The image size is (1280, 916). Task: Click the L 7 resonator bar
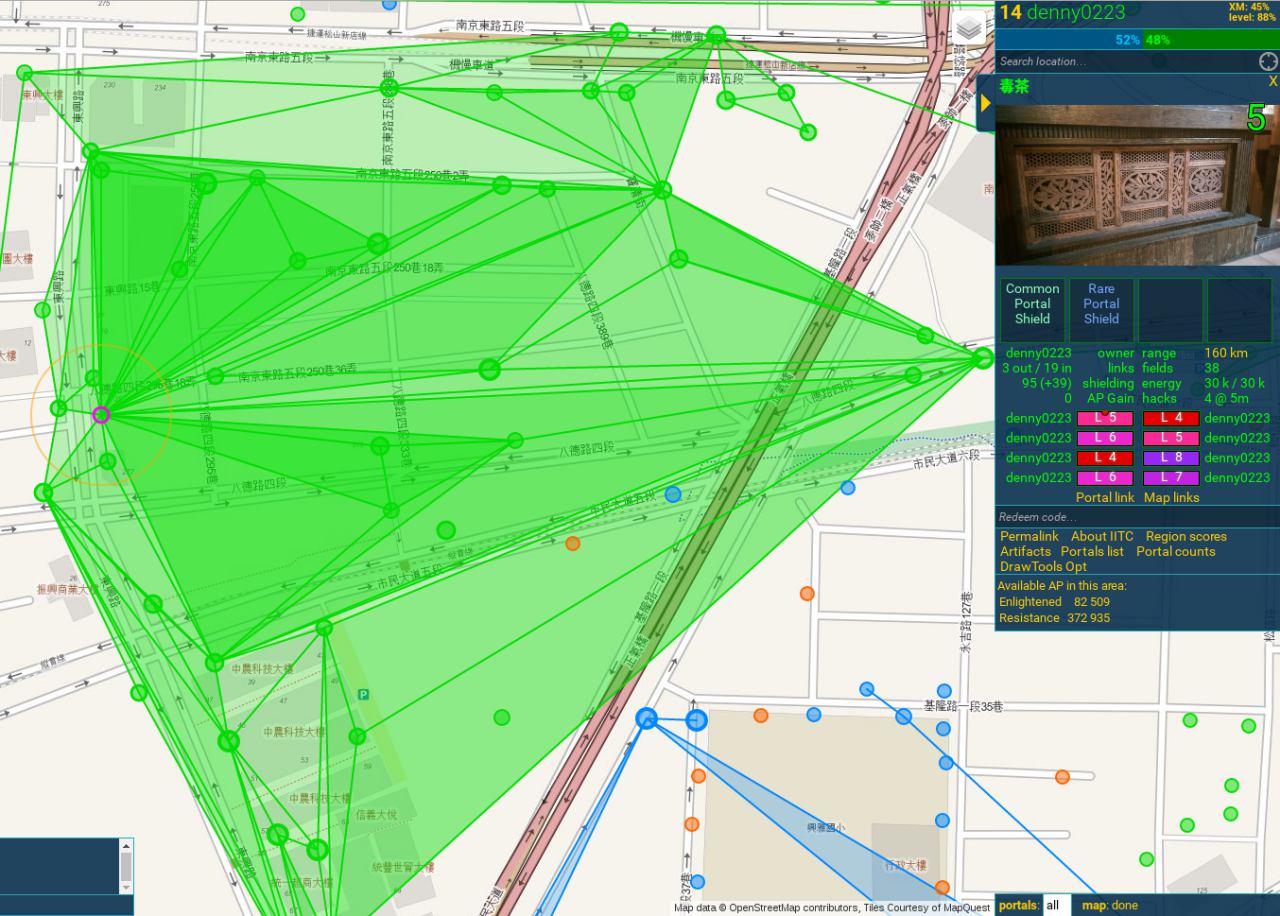click(x=1170, y=478)
